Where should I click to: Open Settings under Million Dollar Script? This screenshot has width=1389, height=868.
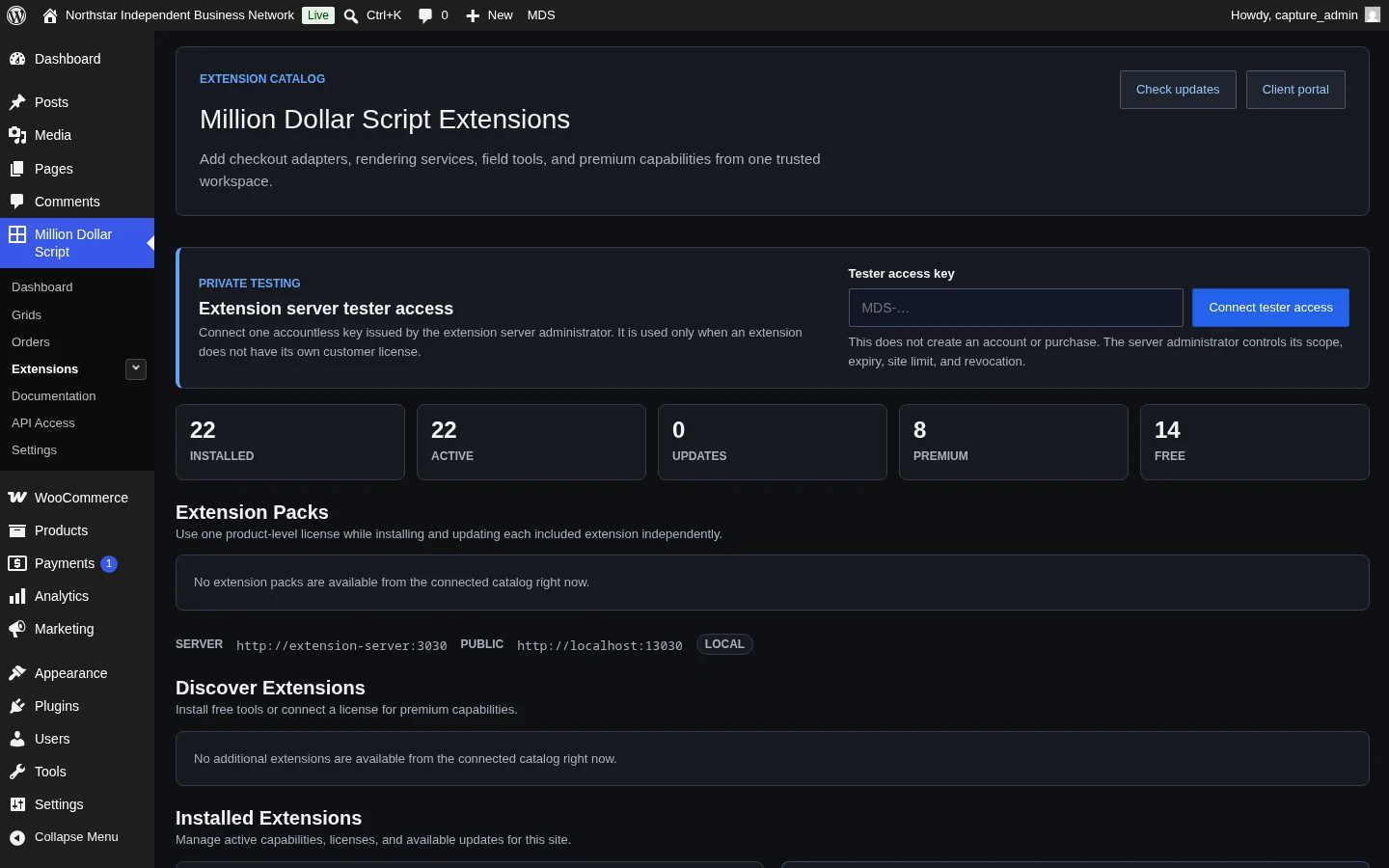coord(34,450)
